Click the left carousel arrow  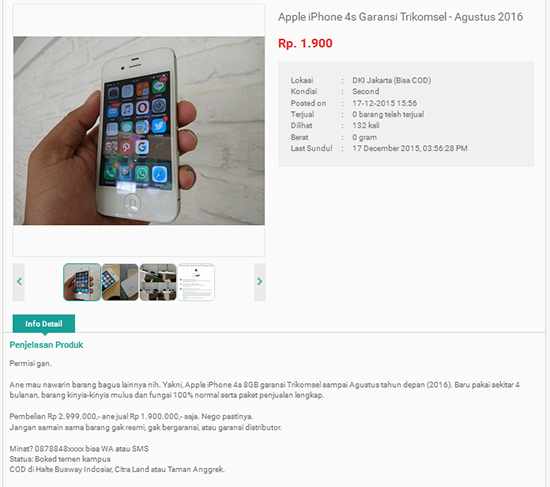point(19,282)
